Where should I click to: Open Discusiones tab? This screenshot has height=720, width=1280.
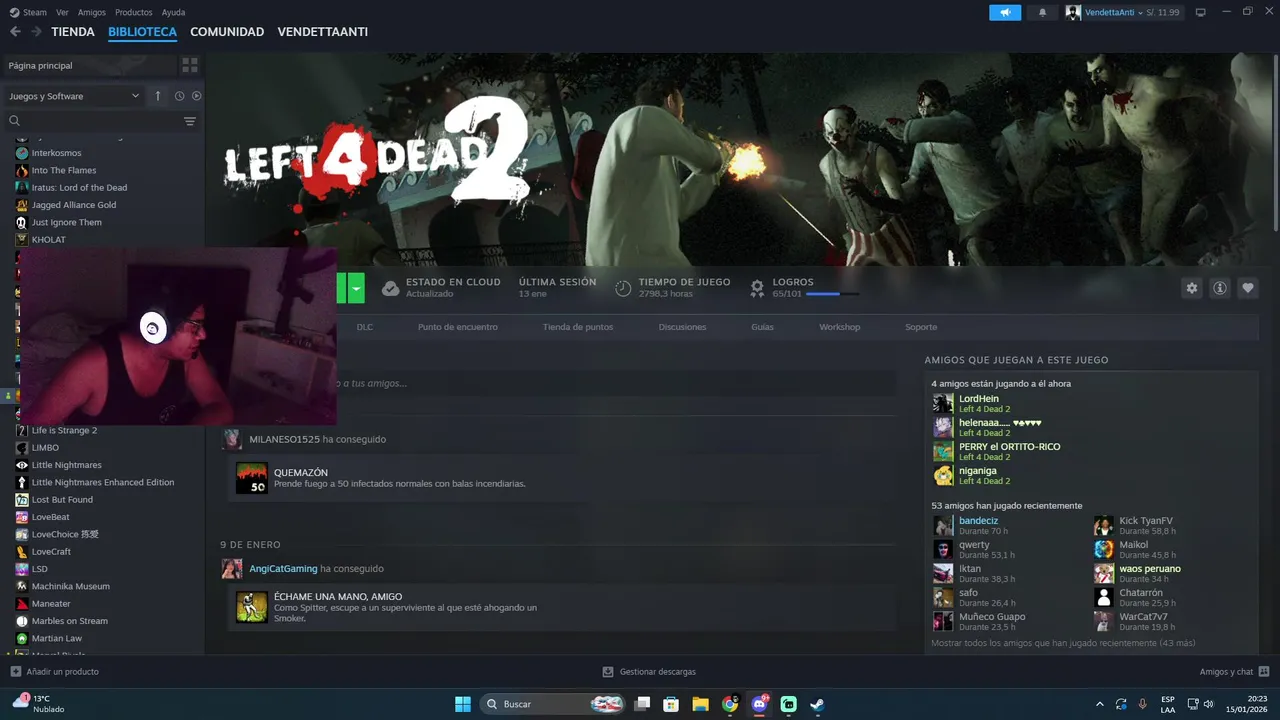682,327
